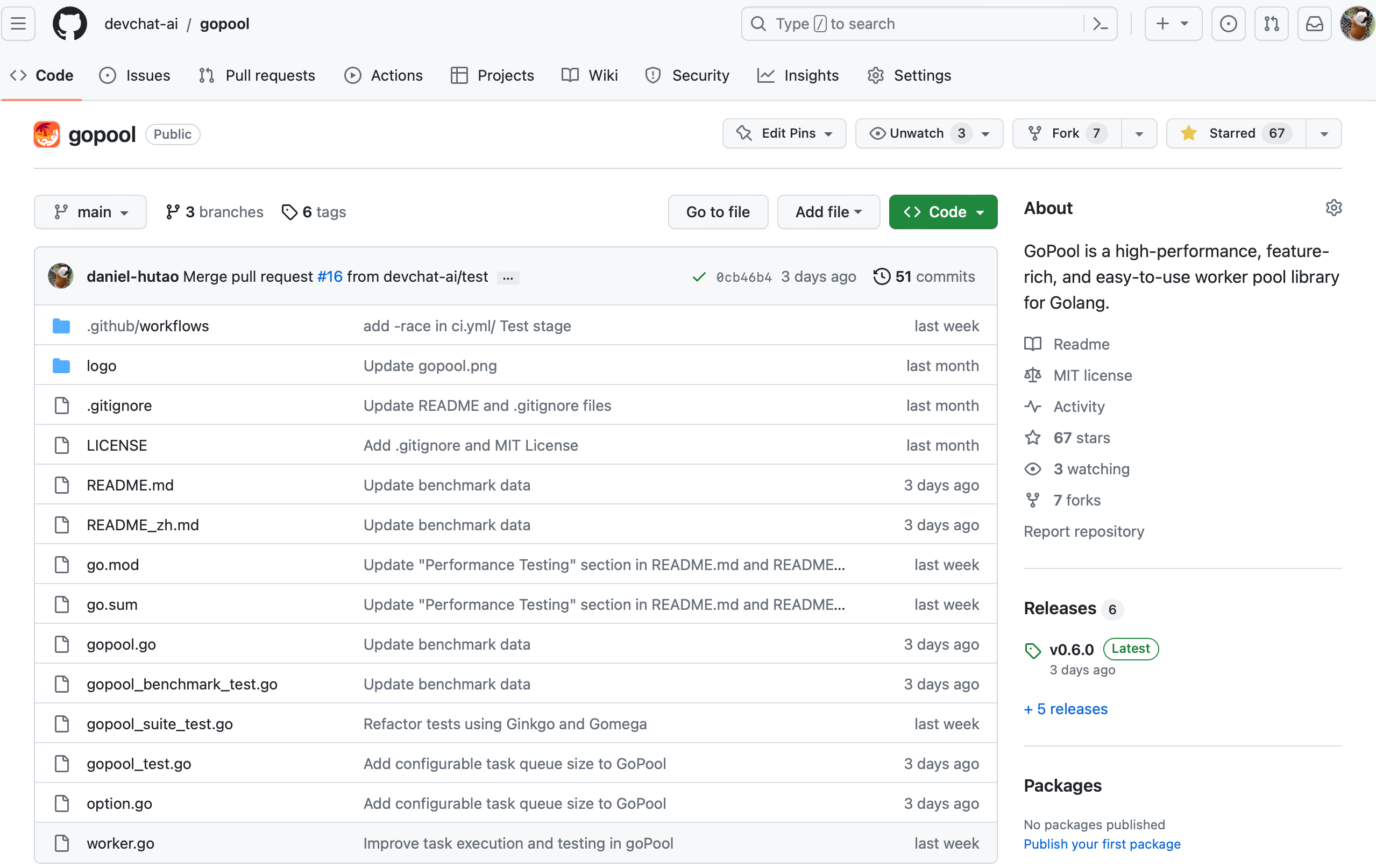Expand the Add file dropdown
Image resolution: width=1376 pixels, height=868 pixels.
(828, 212)
